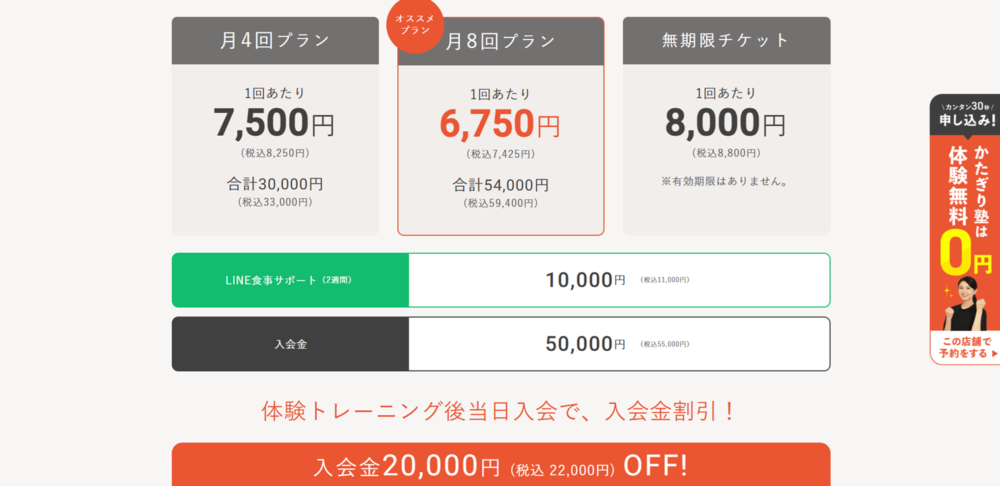
Task: Open the カンタン30秒 申し込み side tab
Action: tap(966, 115)
